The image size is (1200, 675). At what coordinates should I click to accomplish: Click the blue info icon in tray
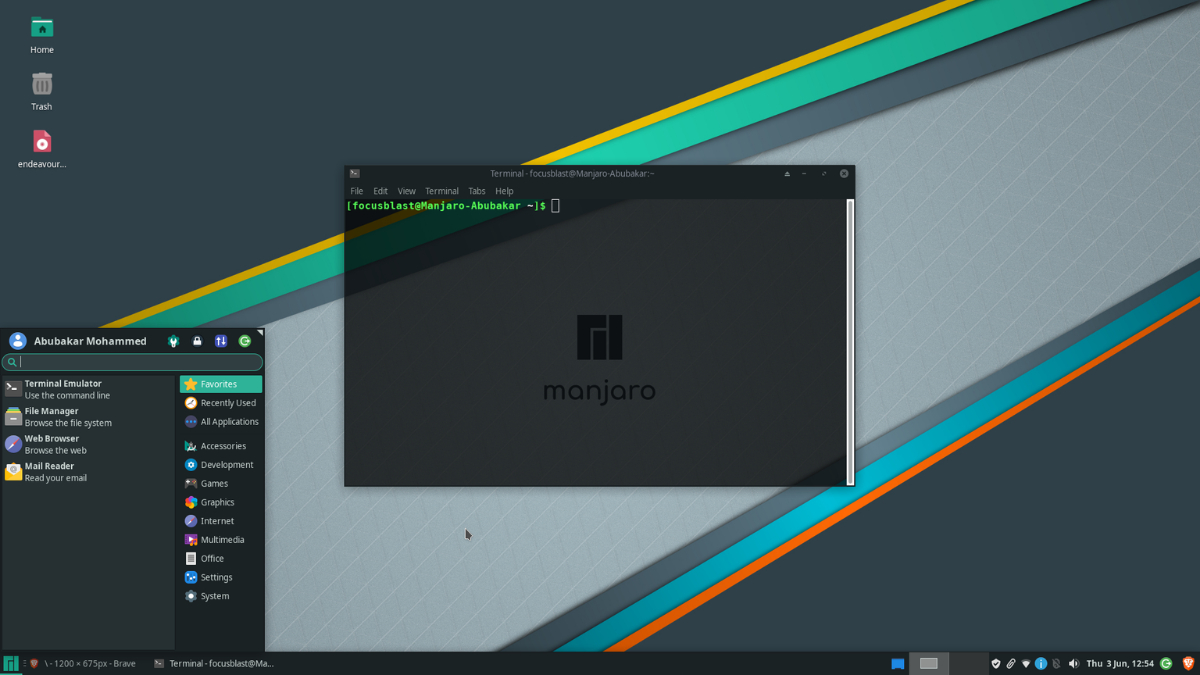[x=1041, y=663]
